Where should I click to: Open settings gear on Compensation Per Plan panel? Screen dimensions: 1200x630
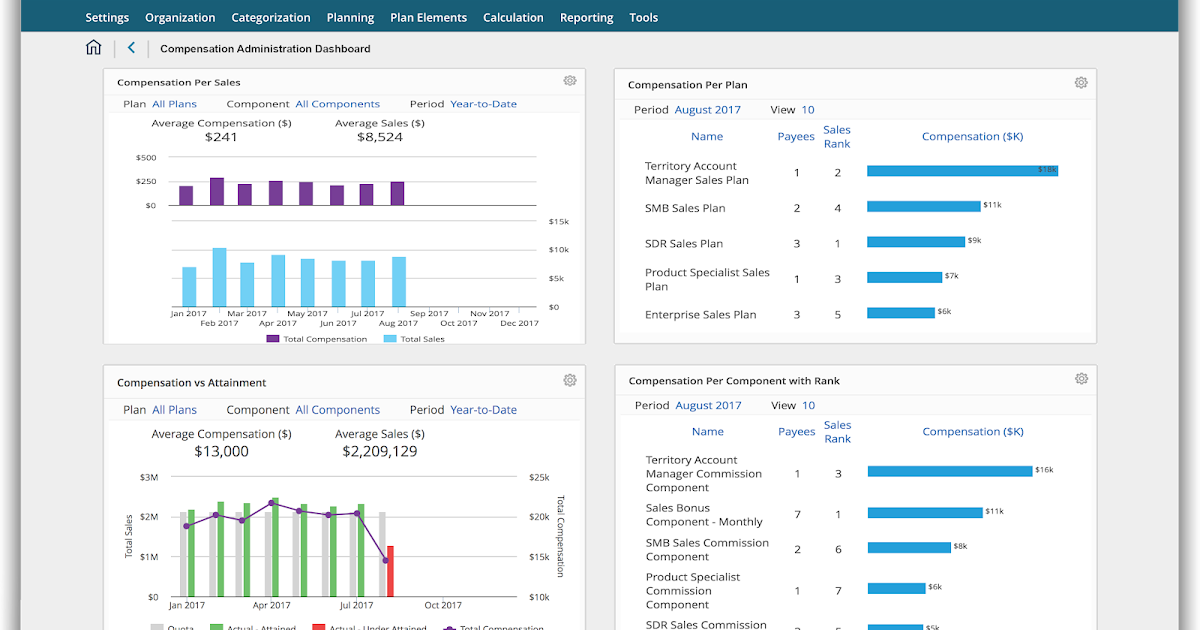coord(1081,83)
